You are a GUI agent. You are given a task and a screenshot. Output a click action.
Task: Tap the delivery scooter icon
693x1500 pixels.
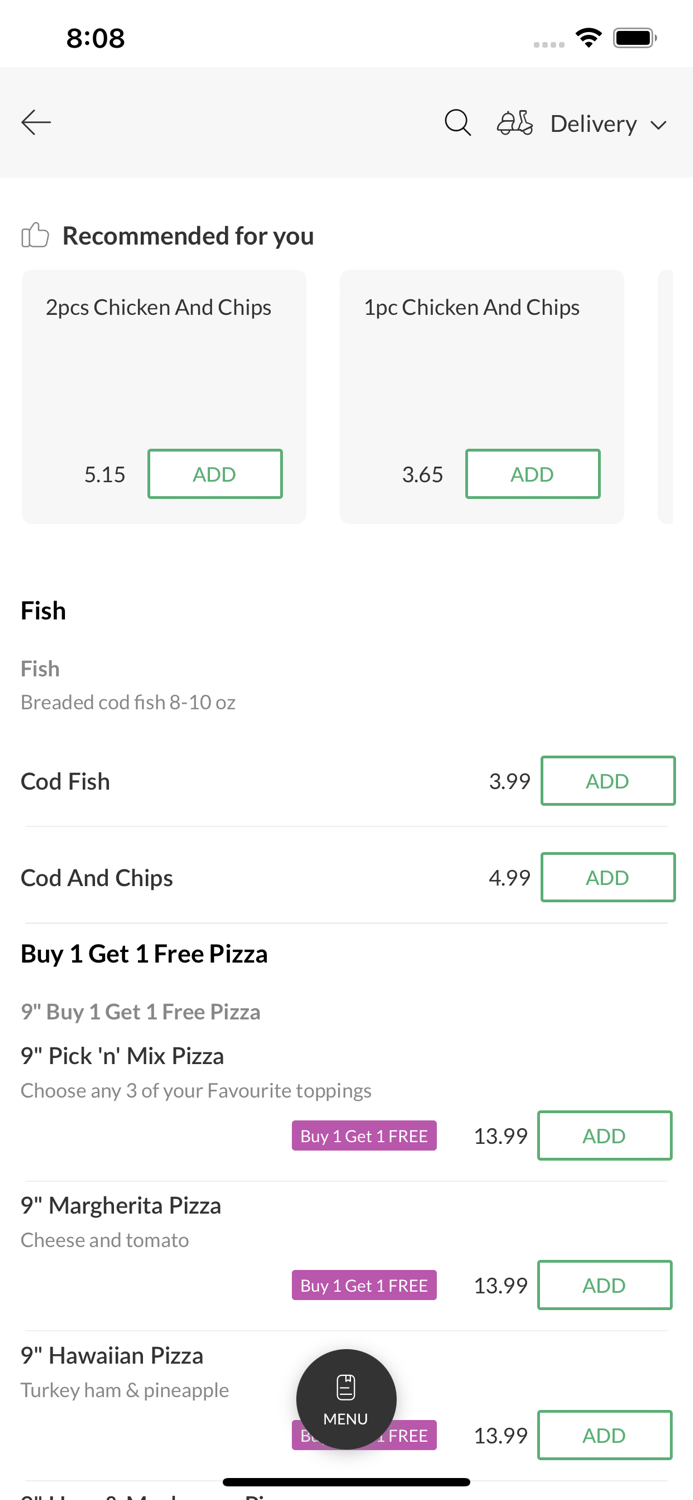click(513, 122)
